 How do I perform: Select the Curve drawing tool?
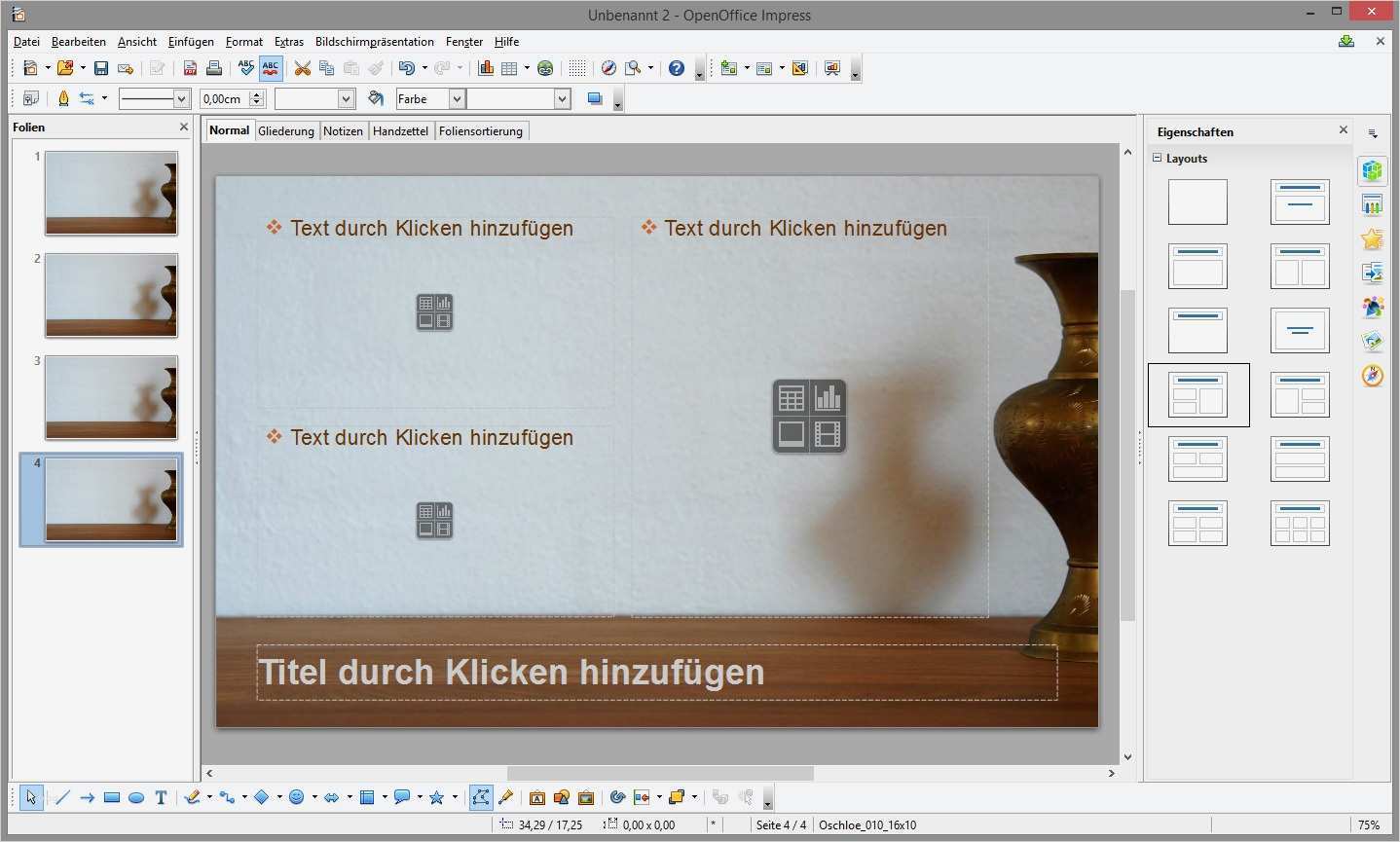(x=195, y=797)
